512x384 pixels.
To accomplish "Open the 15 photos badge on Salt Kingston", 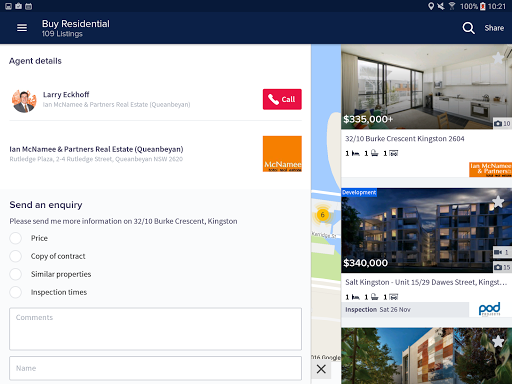I will click(502, 267).
